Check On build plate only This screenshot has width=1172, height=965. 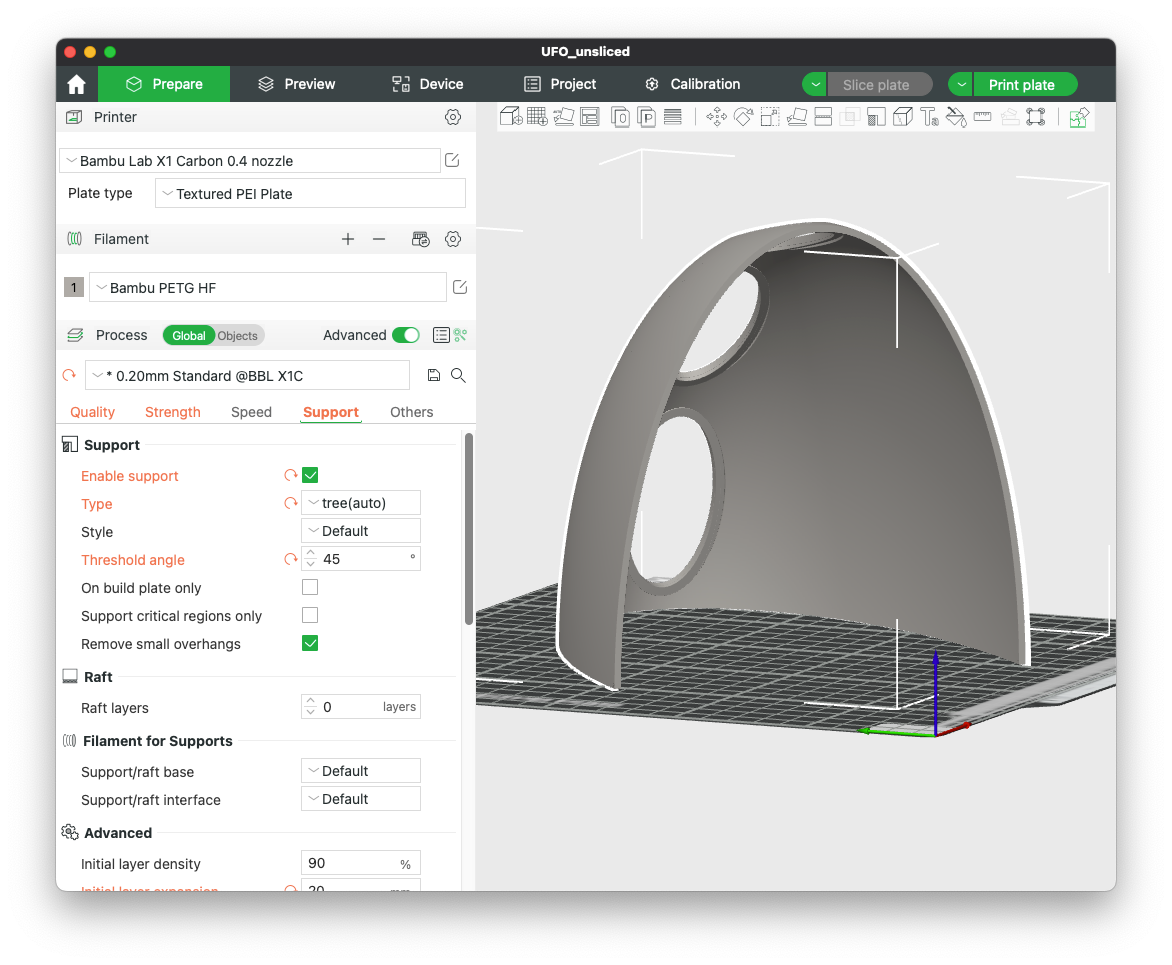click(310, 588)
